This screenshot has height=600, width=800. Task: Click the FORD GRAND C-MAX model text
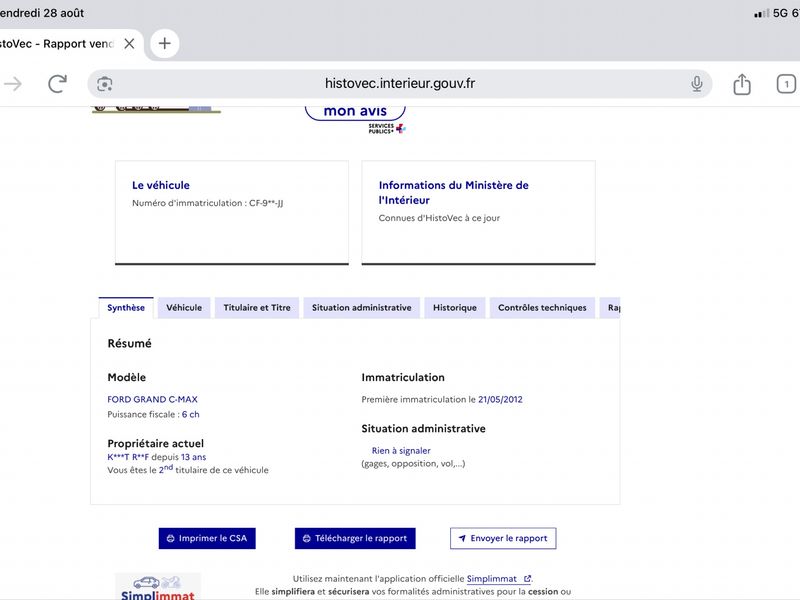click(153, 399)
